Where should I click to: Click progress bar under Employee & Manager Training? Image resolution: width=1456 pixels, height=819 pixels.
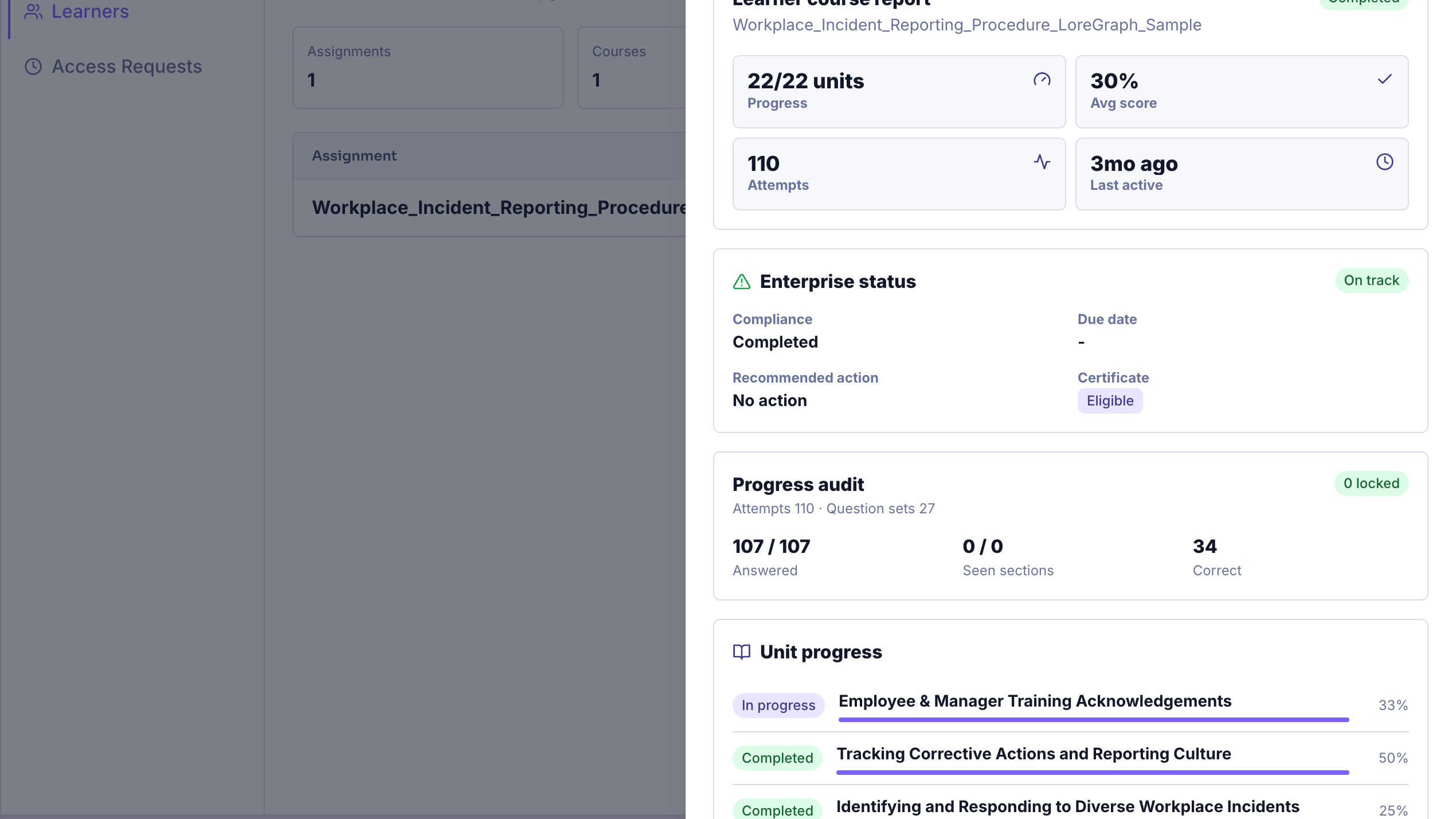1094,720
